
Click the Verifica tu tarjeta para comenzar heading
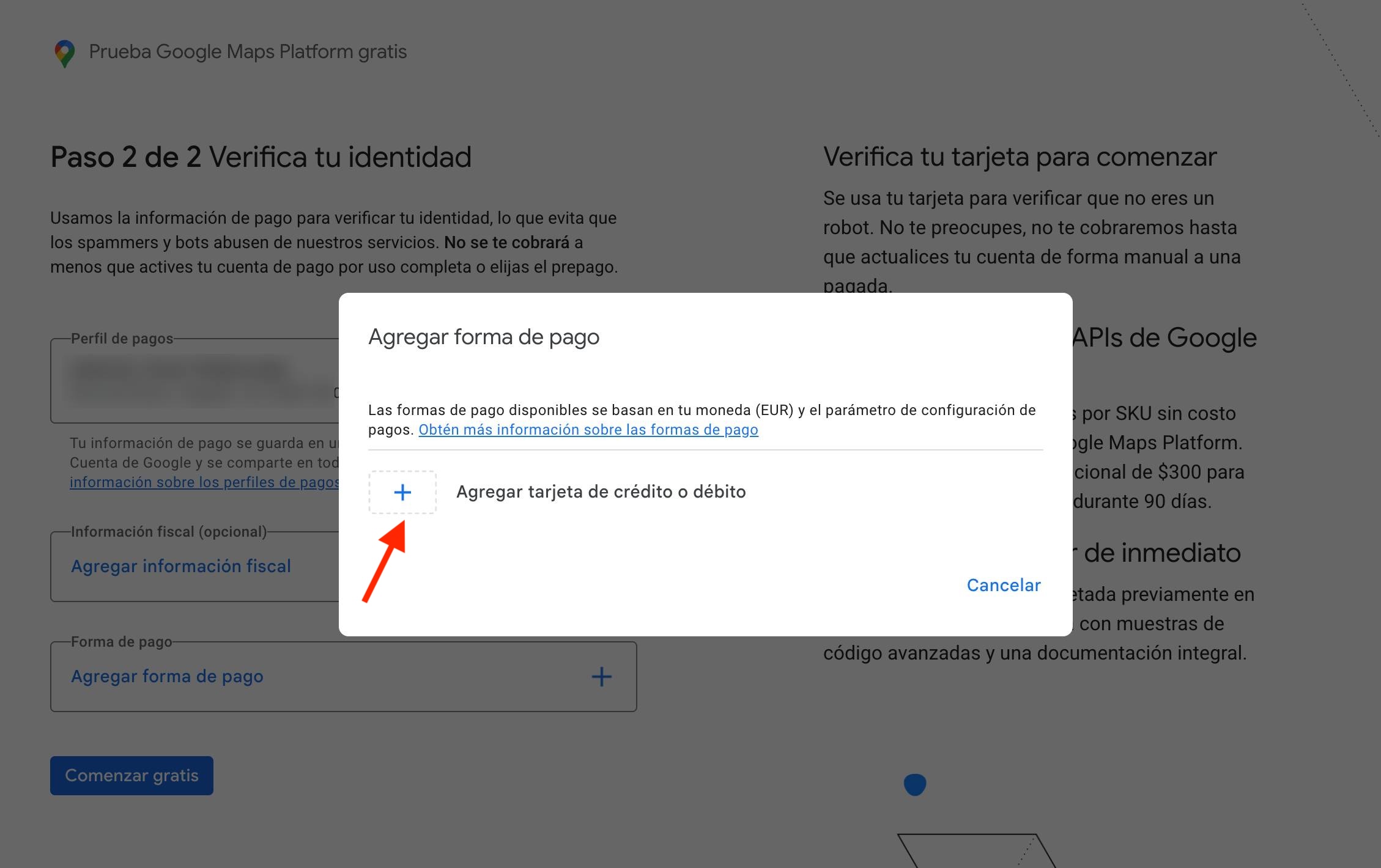pos(1020,157)
